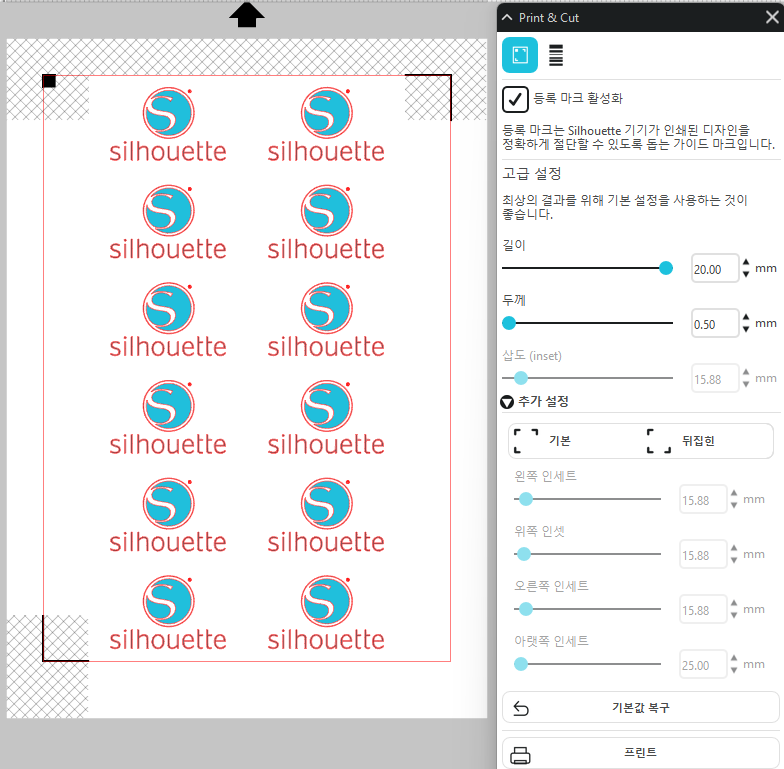784x769 pixels.
Task: Click the 오른쪽 인세트 value field
Action: pos(703,610)
